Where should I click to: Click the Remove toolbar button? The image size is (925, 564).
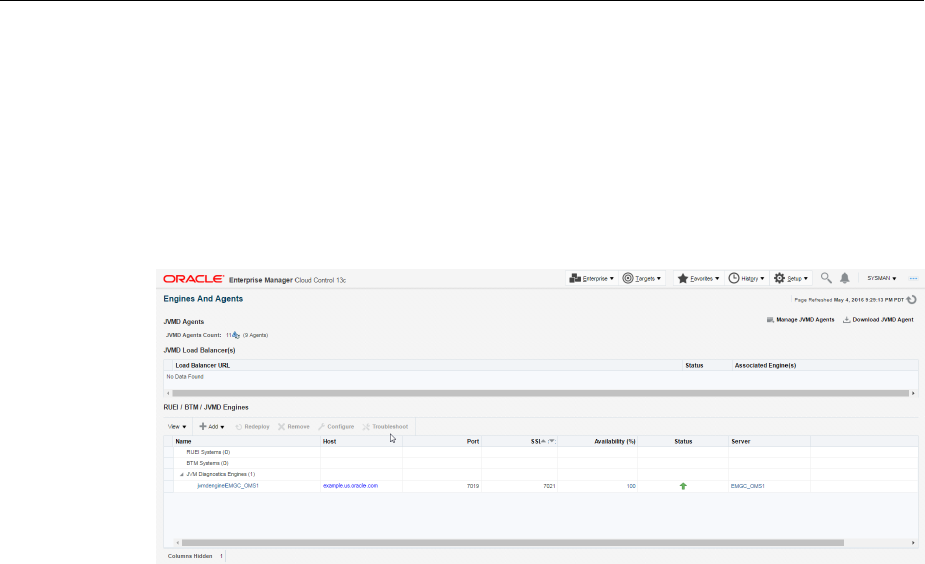tap(294, 427)
